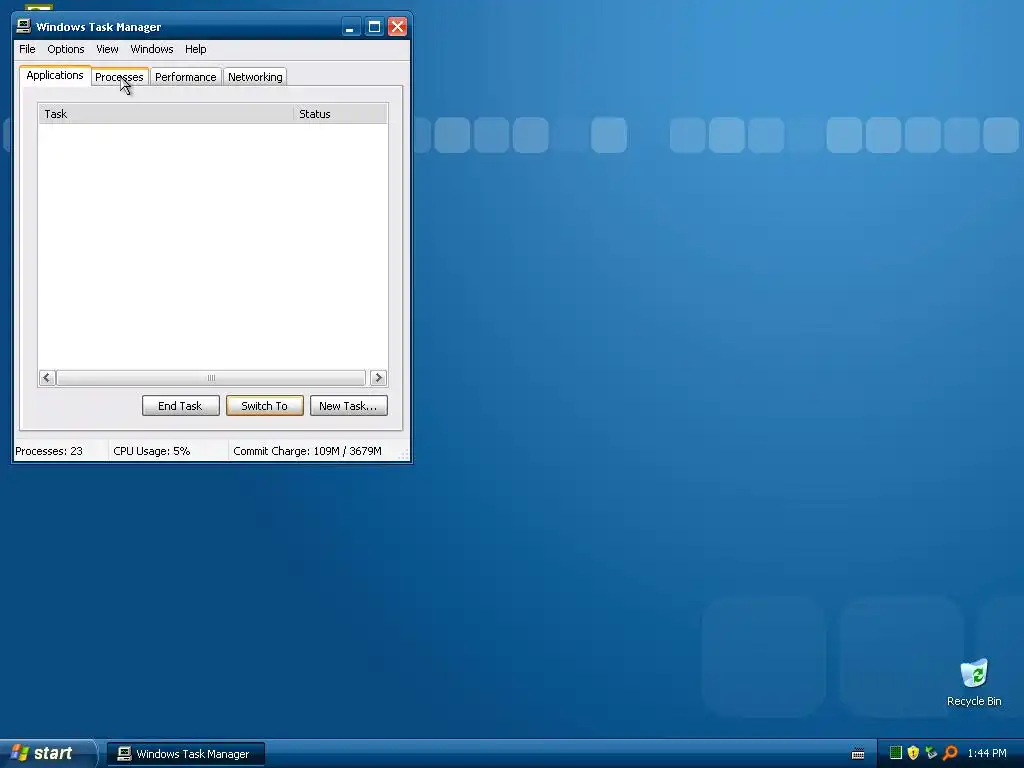This screenshot has height=768, width=1024.
Task: Click the resize grip in Task Manager's status bar
Action: (404, 454)
